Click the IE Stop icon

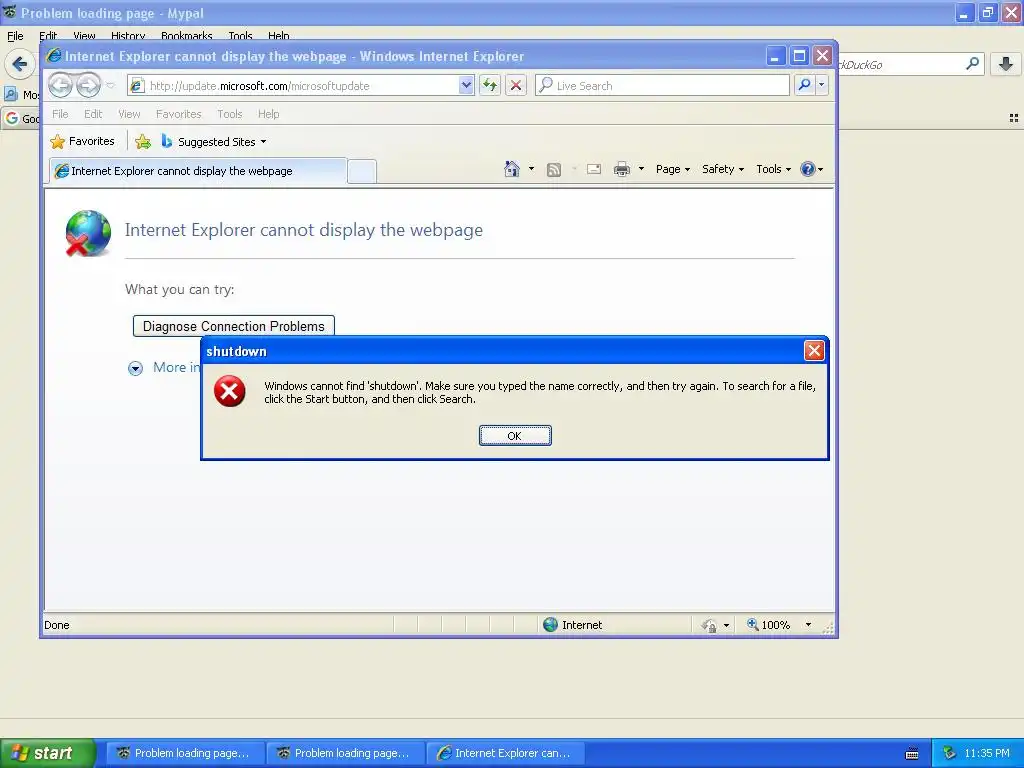click(516, 85)
